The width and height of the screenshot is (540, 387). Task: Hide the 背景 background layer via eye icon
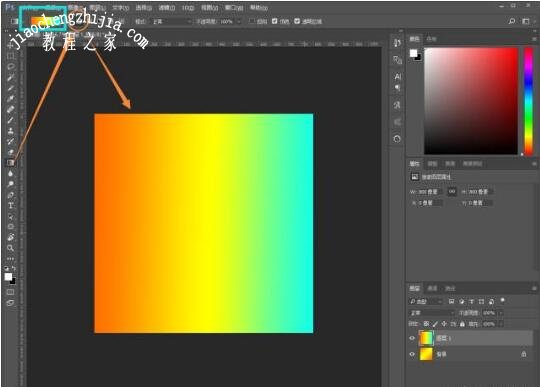[x=412, y=354]
